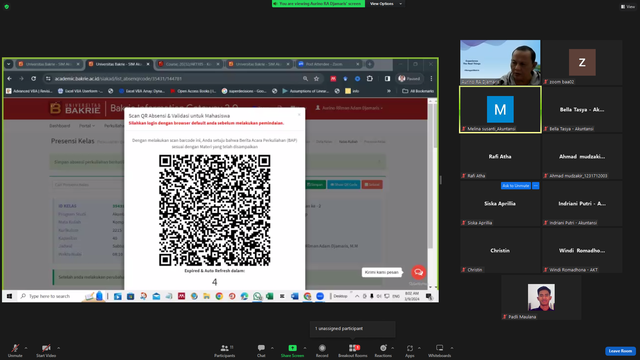Close the Scan QR Absensi dialog
The height and width of the screenshot is (360, 640).
[x=299, y=115]
